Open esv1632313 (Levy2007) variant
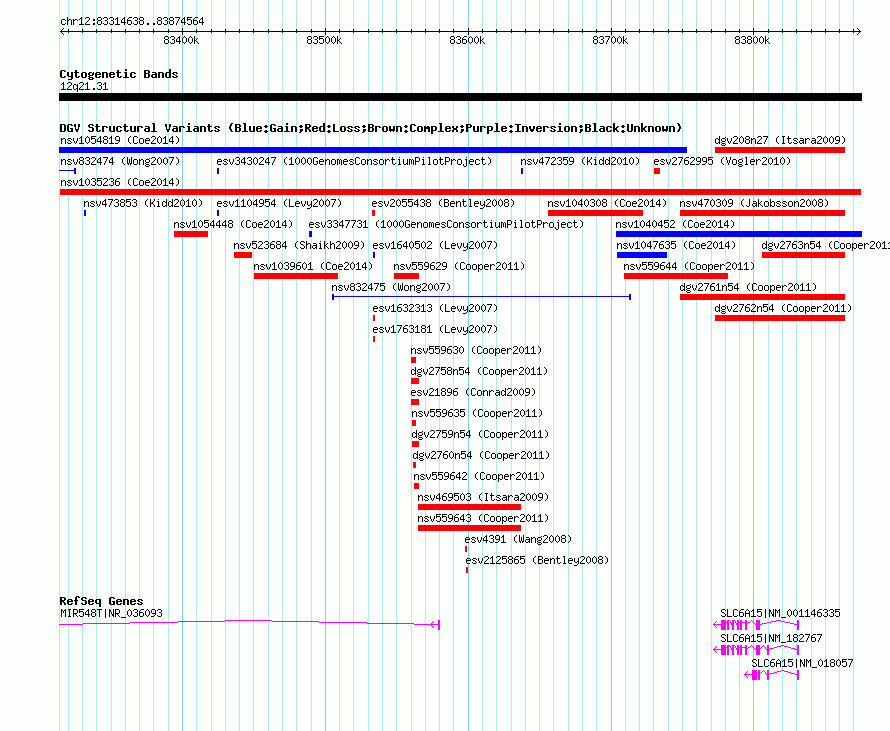Viewport: 890px width, 731px height. [435, 308]
